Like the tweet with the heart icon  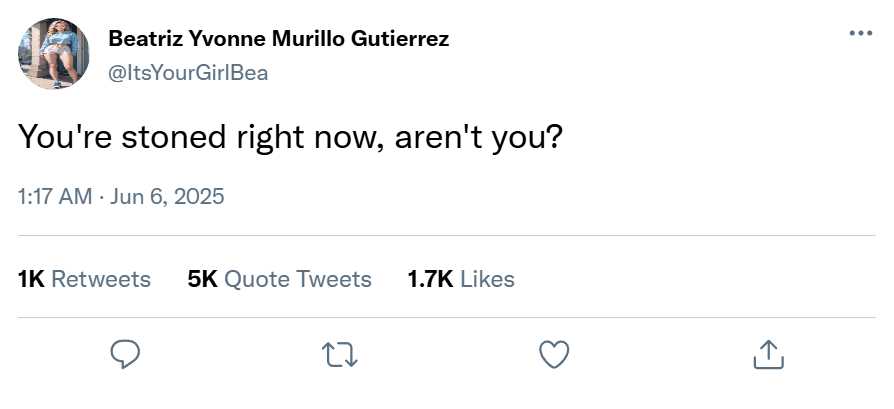(553, 353)
